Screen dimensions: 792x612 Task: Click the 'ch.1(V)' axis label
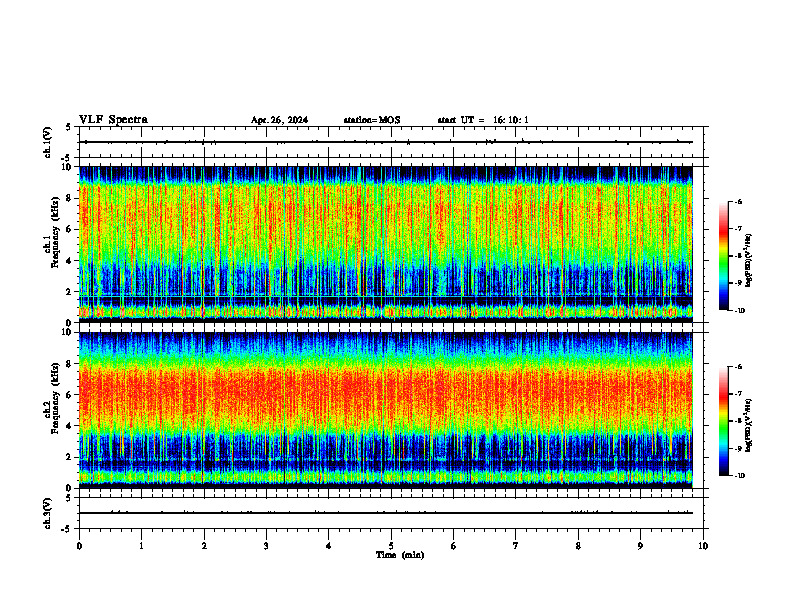(x=47, y=142)
